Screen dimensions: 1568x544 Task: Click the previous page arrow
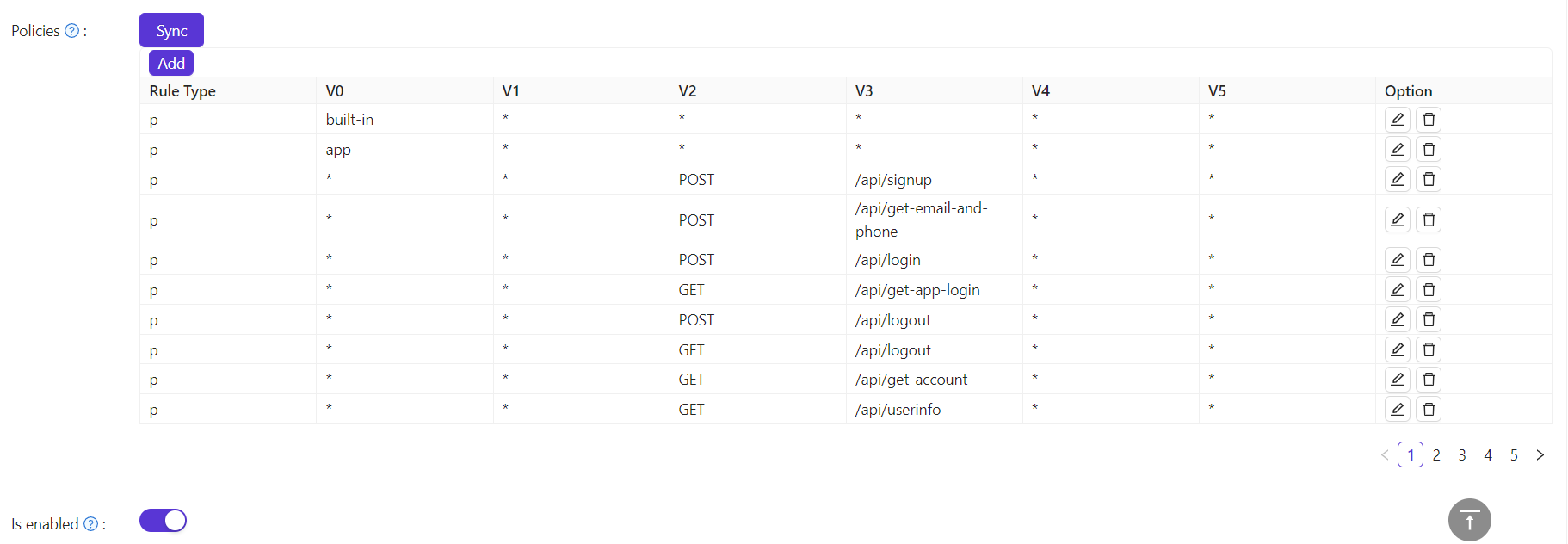click(x=1384, y=454)
